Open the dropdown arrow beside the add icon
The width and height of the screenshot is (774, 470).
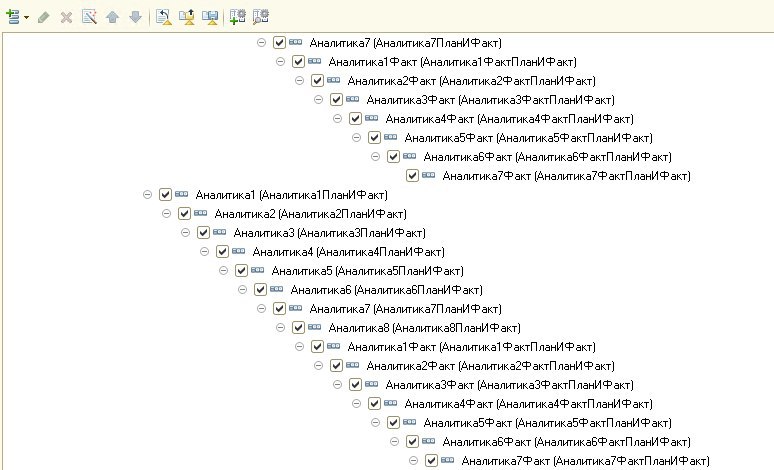[x=26, y=17]
